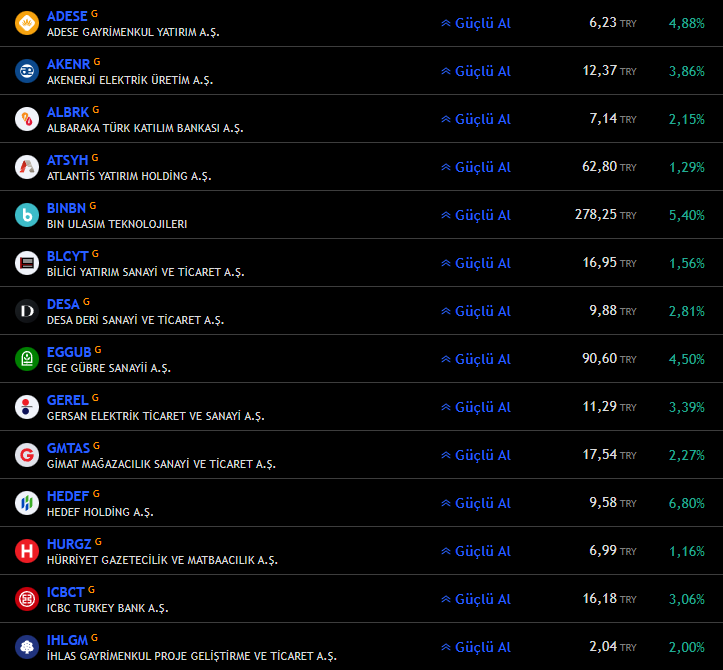723x670 pixels.
Task: Click GERSAN ELEKTRİK TİCARET VE SANAYİ name
Action: coord(155,416)
